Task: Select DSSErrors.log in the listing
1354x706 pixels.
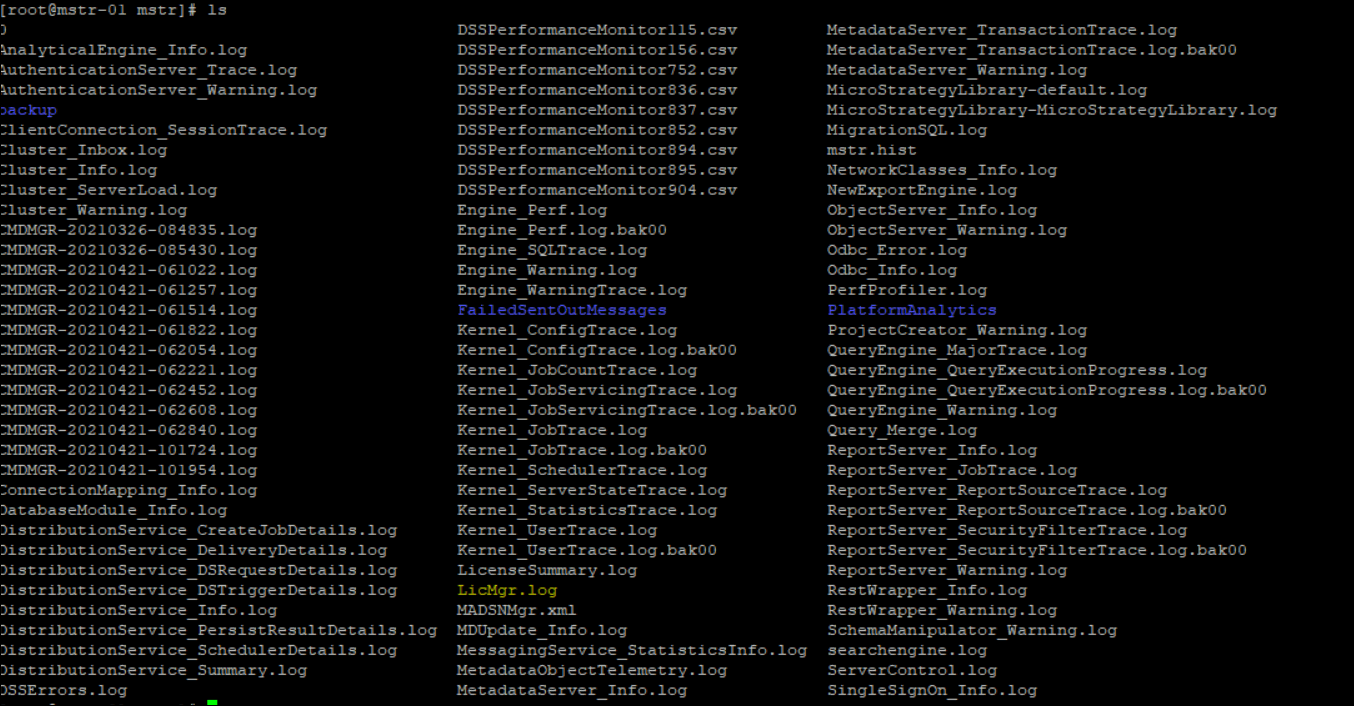Action: (63, 690)
